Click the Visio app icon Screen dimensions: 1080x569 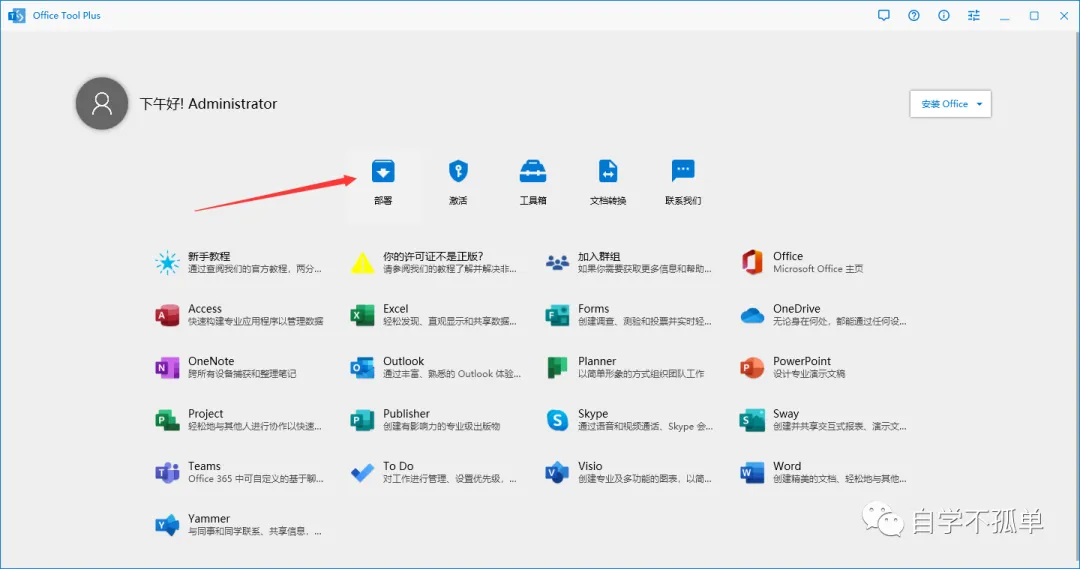point(557,473)
